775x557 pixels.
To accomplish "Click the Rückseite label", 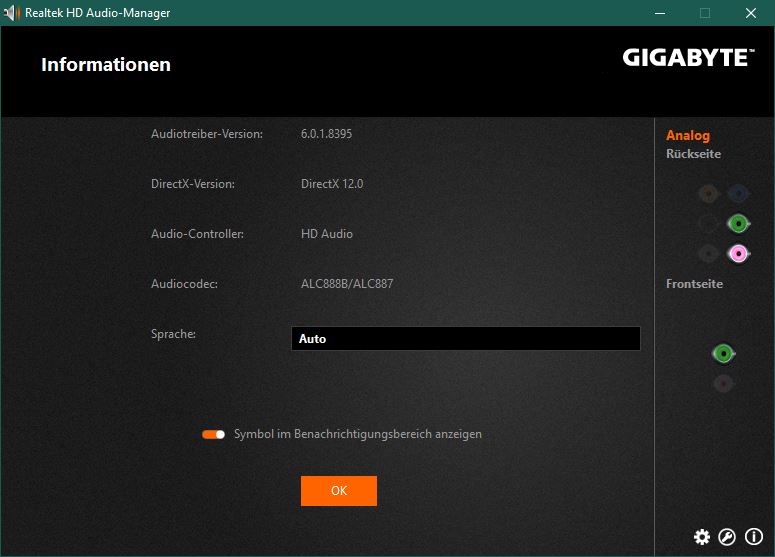I will (693, 154).
